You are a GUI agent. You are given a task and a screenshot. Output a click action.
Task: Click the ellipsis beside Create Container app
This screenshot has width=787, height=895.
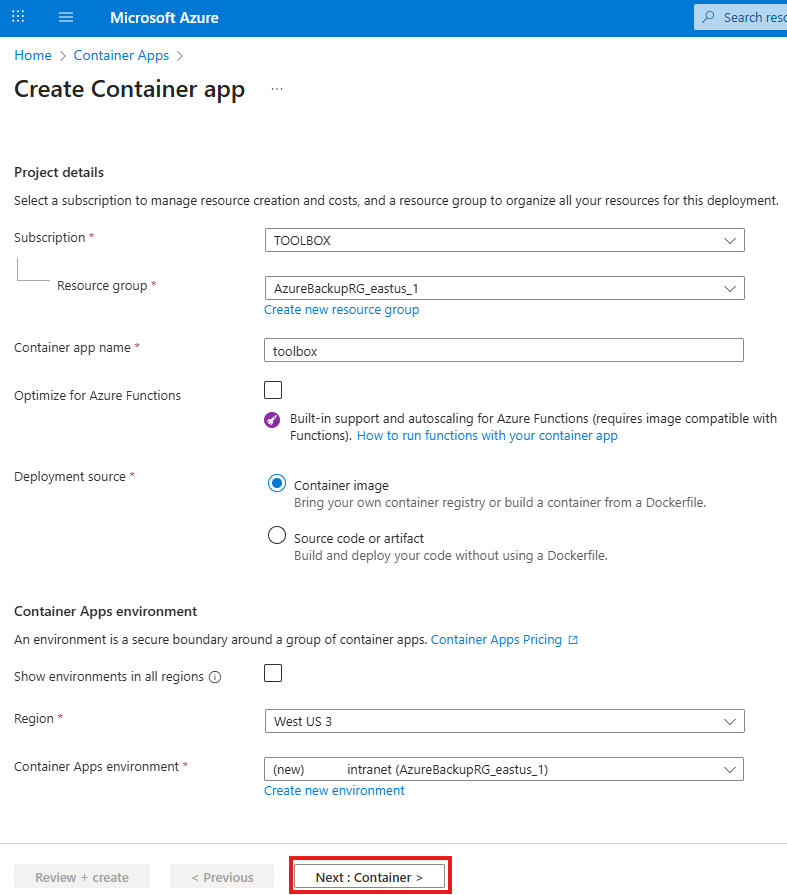click(x=277, y=89)
